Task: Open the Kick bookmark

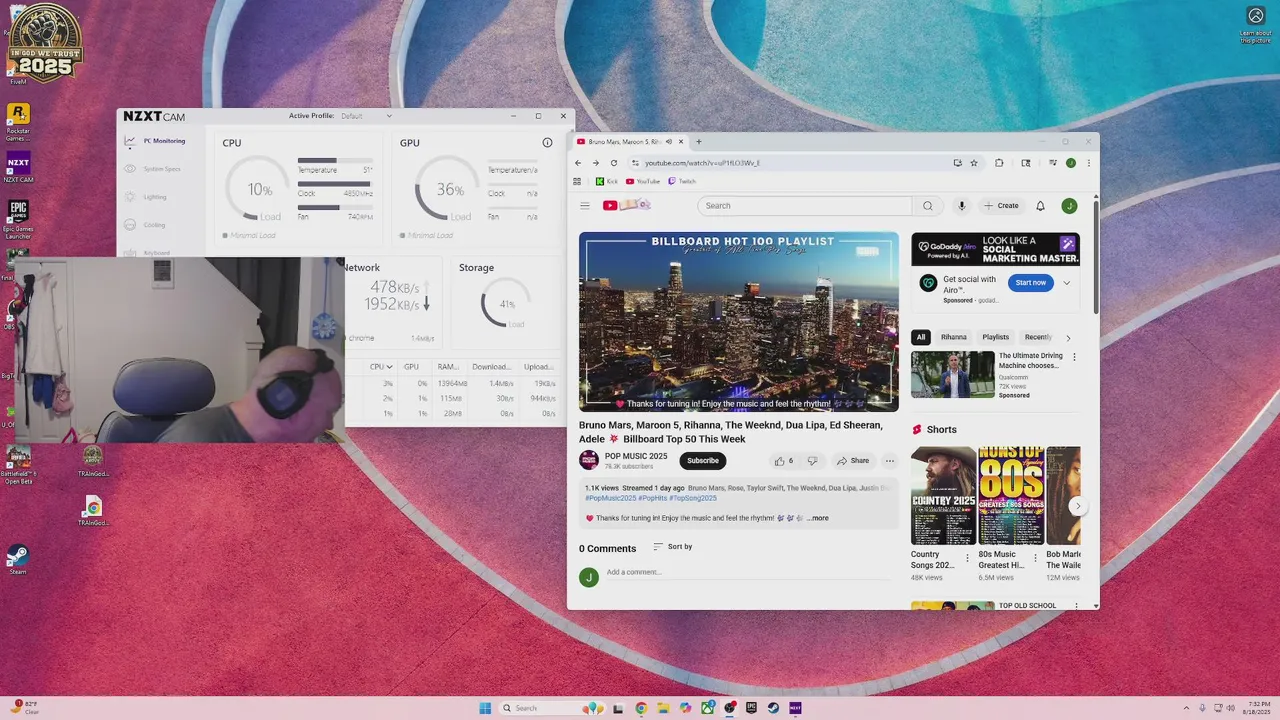Action: 607,182
